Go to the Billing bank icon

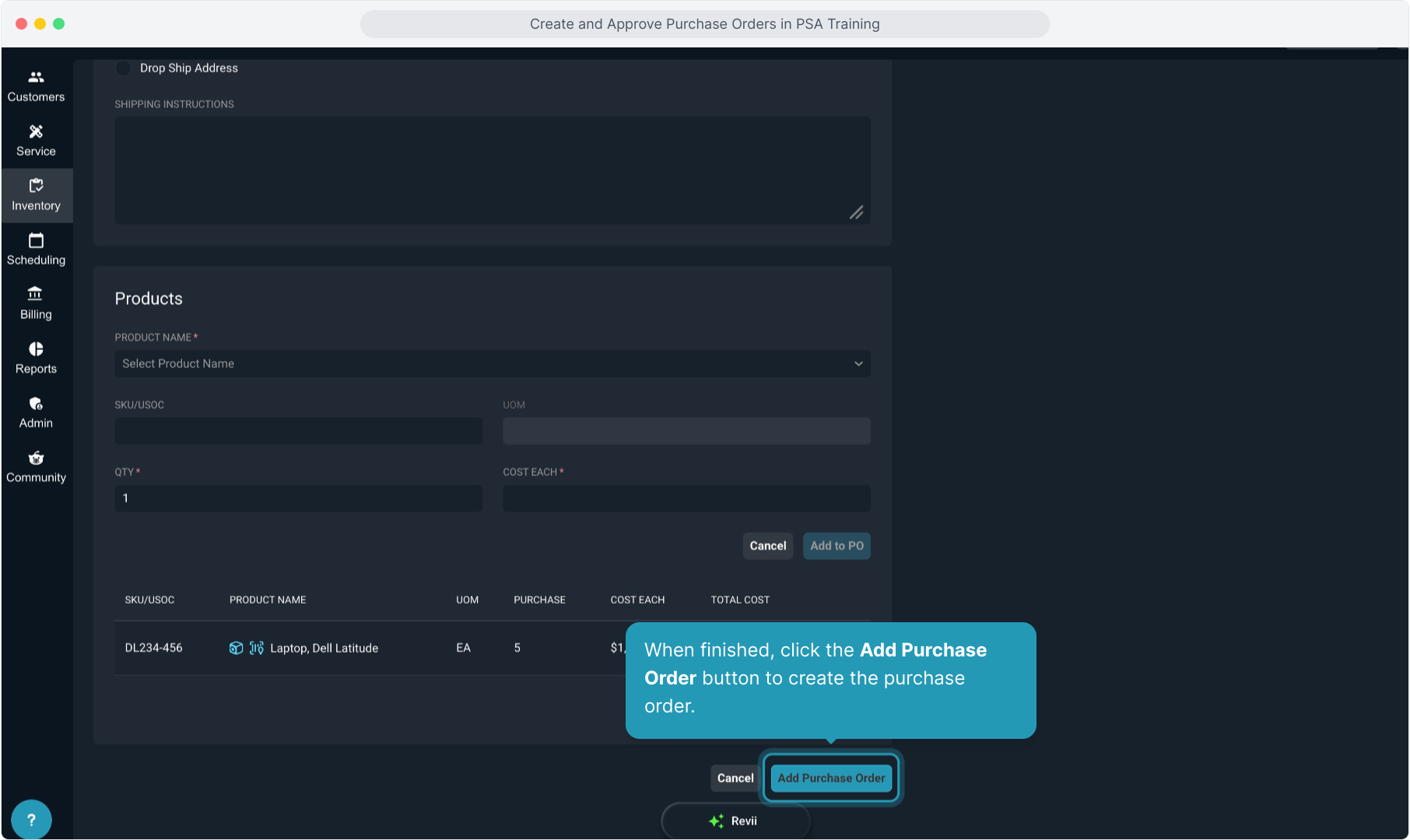tap(36, 294)
